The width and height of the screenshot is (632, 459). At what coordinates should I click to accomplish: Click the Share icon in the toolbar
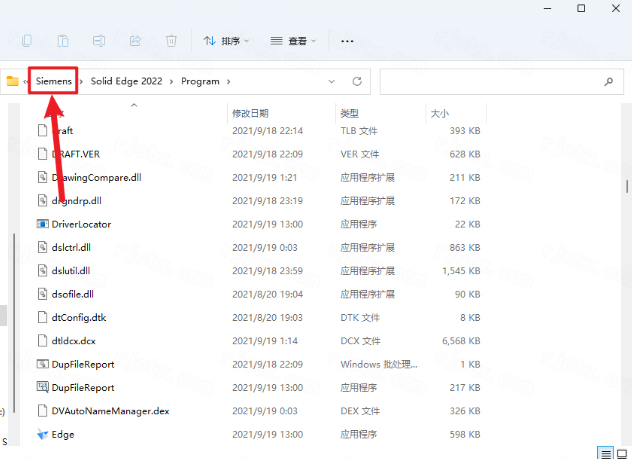click(135, 41)
